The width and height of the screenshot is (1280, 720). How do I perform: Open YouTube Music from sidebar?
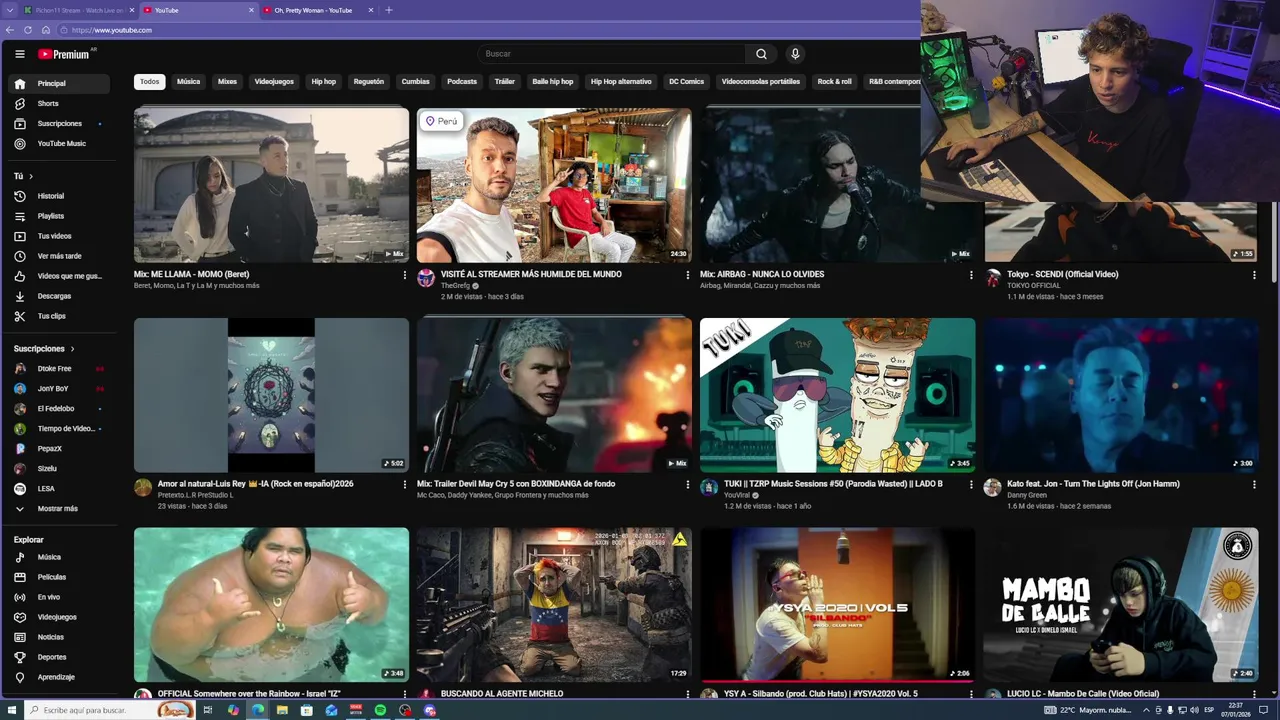click(x=60, y=144)
